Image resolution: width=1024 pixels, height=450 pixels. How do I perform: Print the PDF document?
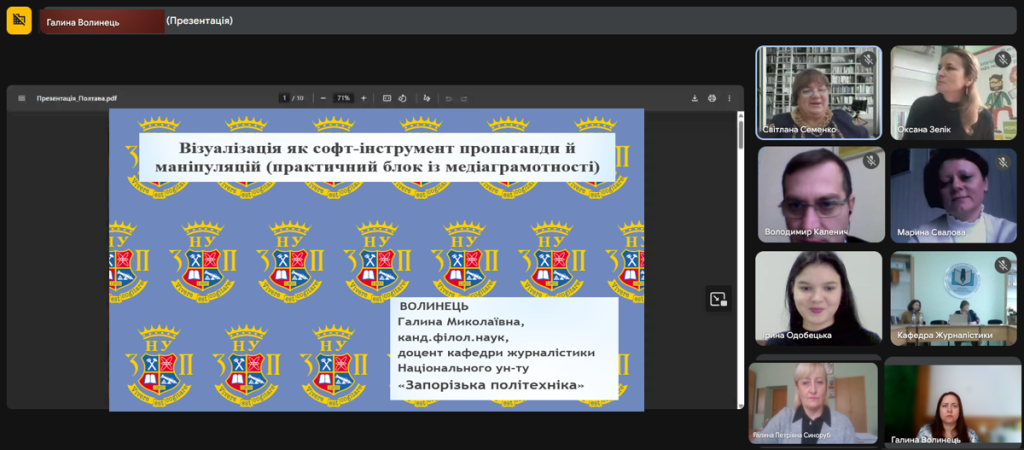[x=712, y=98]
